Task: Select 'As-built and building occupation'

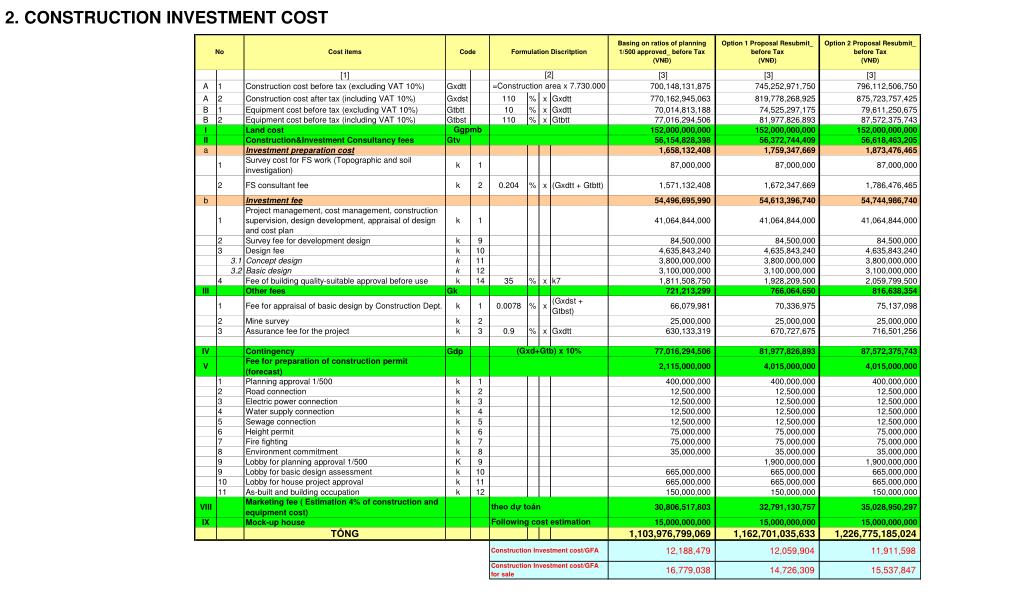Action: pos(302,493)
